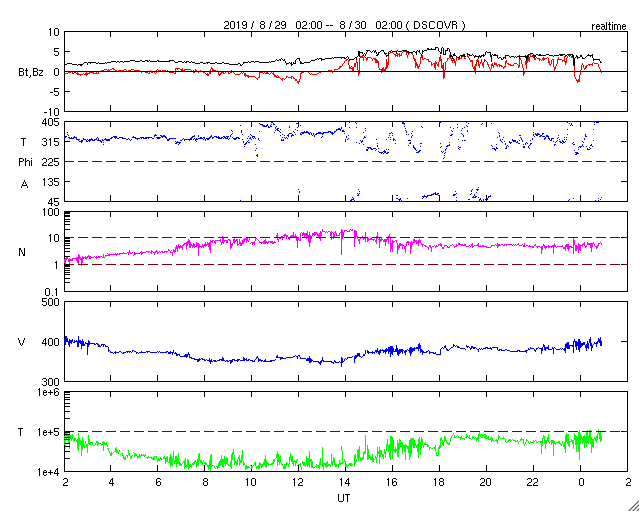Click the plot title date range with DSCOVR
The image size is (640, 512).
pos(344,25)
